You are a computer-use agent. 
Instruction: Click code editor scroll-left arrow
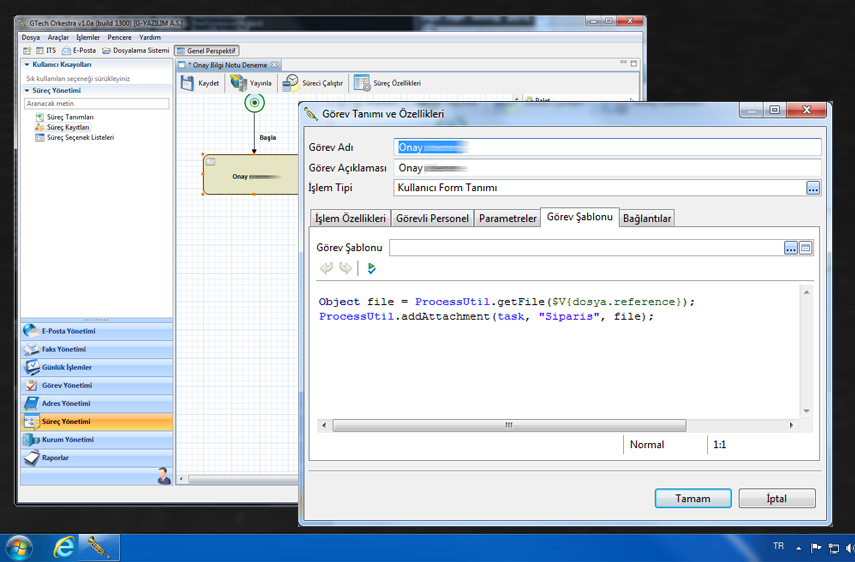324,425
